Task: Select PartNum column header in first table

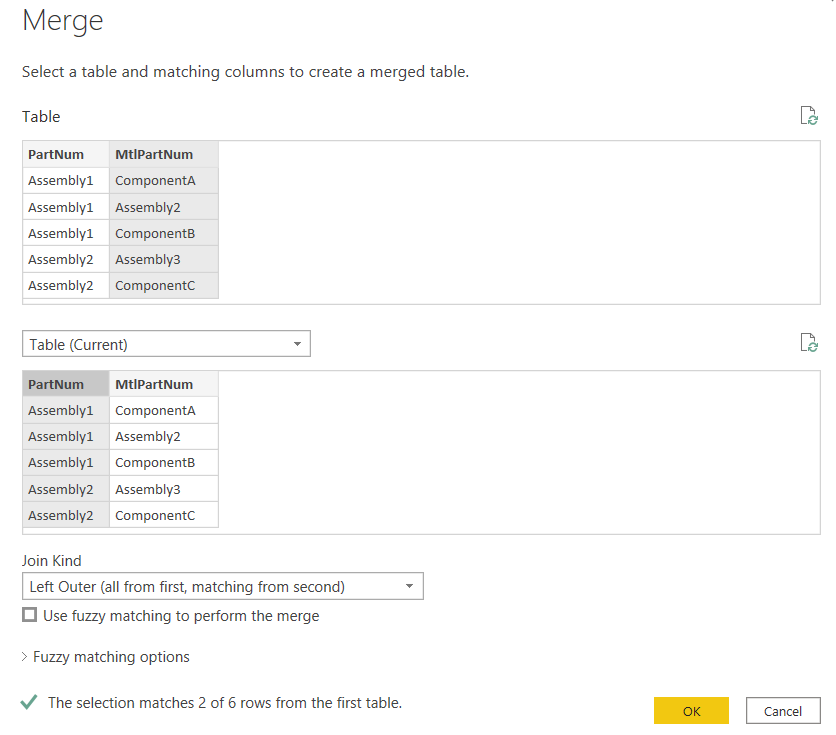Action: tap(66, 155)
